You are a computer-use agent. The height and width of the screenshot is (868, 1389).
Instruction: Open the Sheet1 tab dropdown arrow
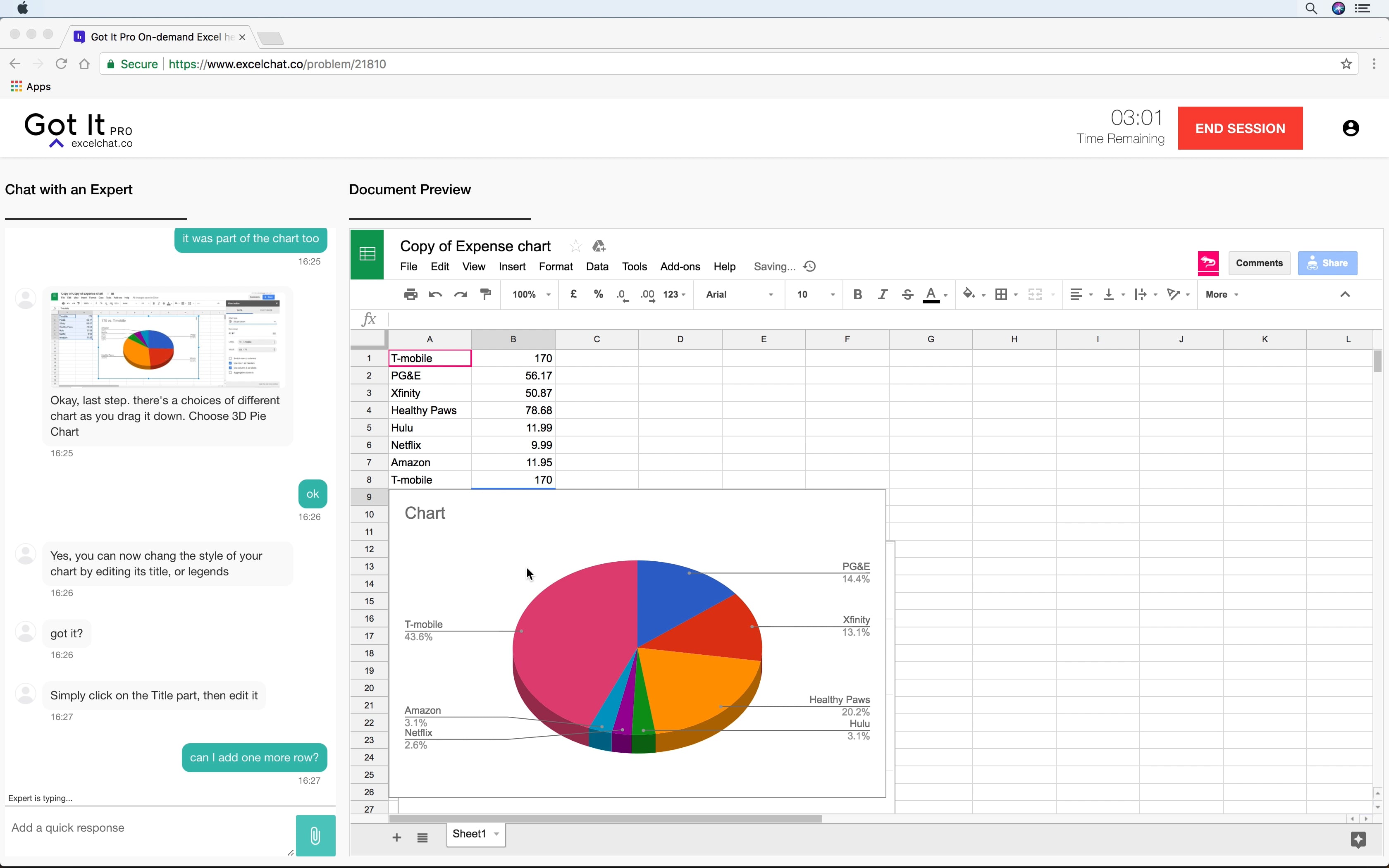coord(496,834)
